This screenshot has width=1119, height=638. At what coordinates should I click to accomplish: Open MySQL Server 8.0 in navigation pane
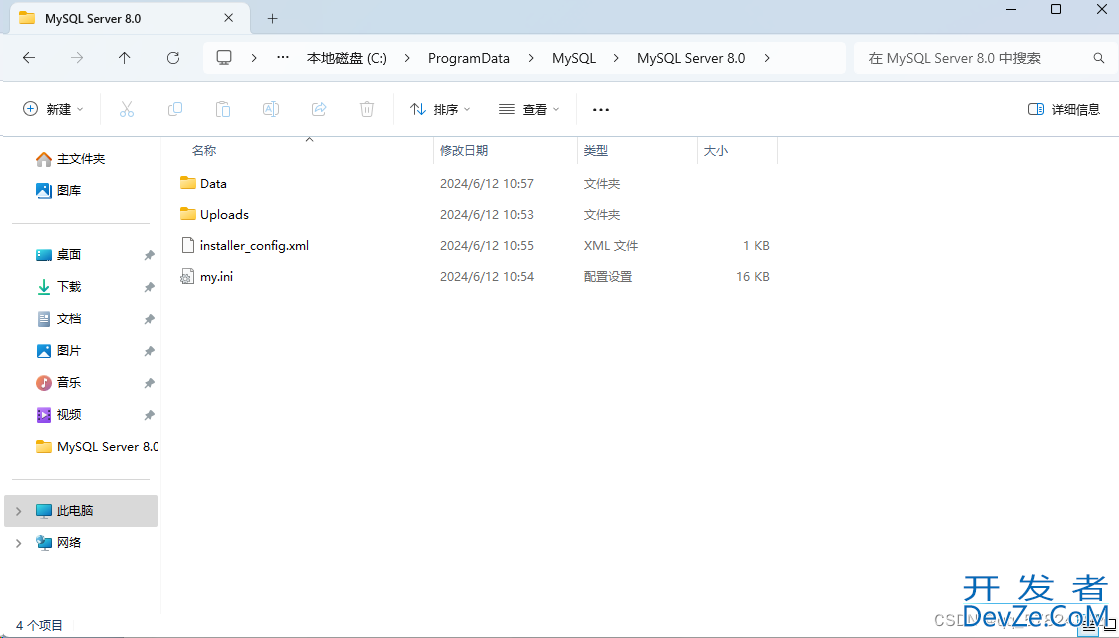point(96,447)
